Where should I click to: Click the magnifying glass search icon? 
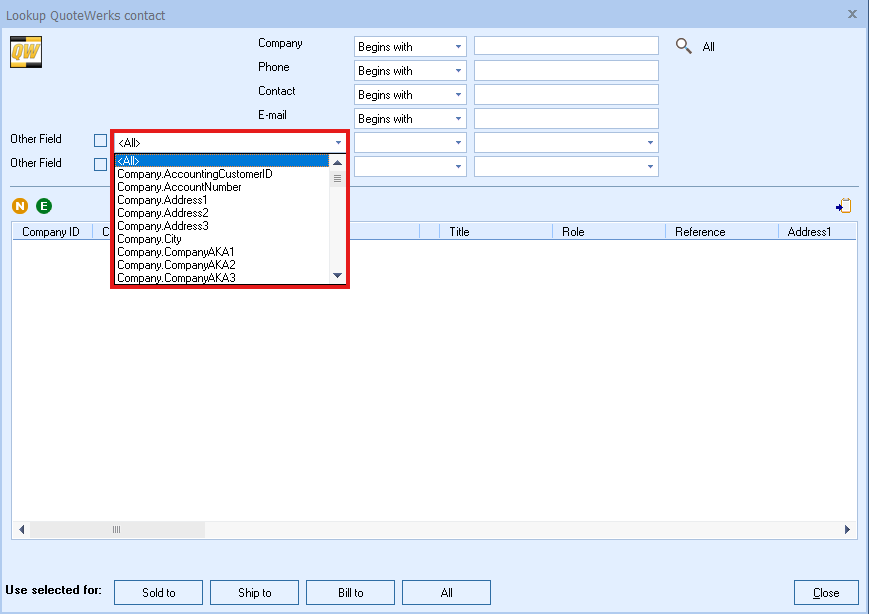pyautogui.click(x=683, y=46)
